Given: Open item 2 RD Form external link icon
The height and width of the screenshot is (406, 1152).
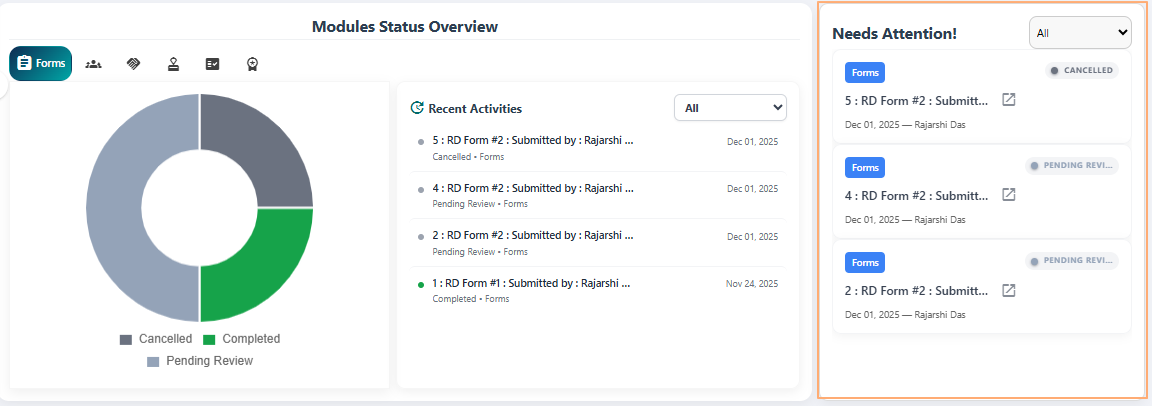Looking at the screenshot, I should [x=1009, y=290].
